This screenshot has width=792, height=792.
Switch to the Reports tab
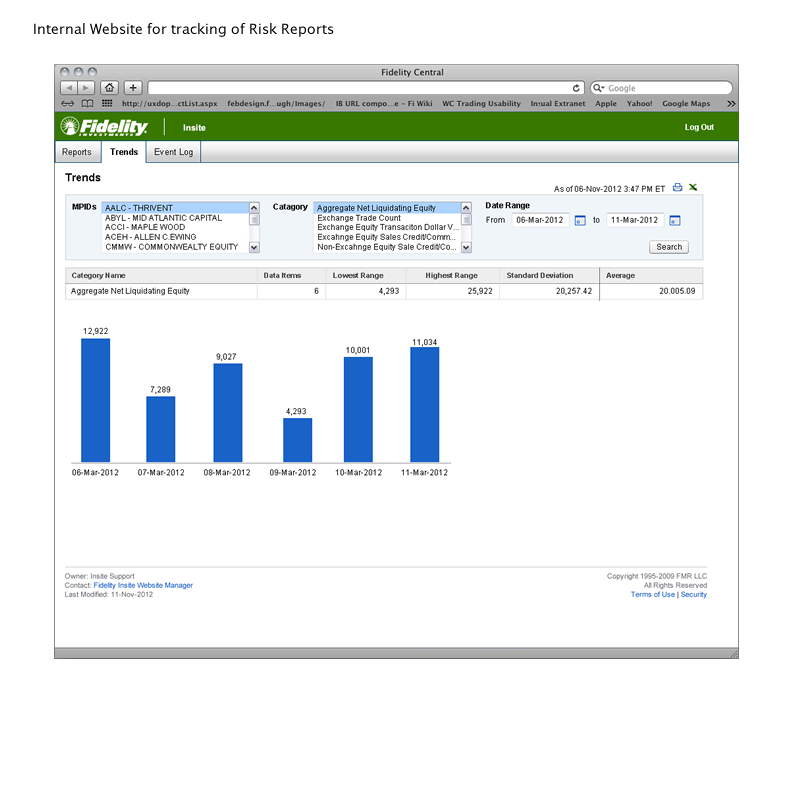click(77, 152)
